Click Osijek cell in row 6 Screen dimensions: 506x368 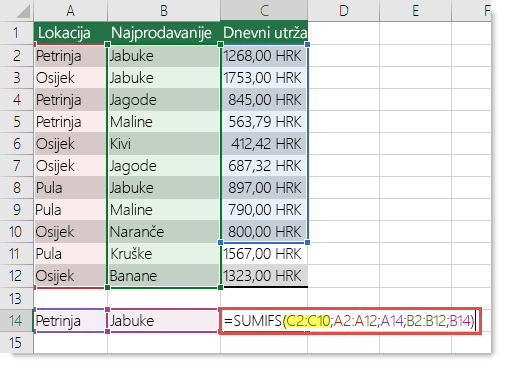pos(70,144)
